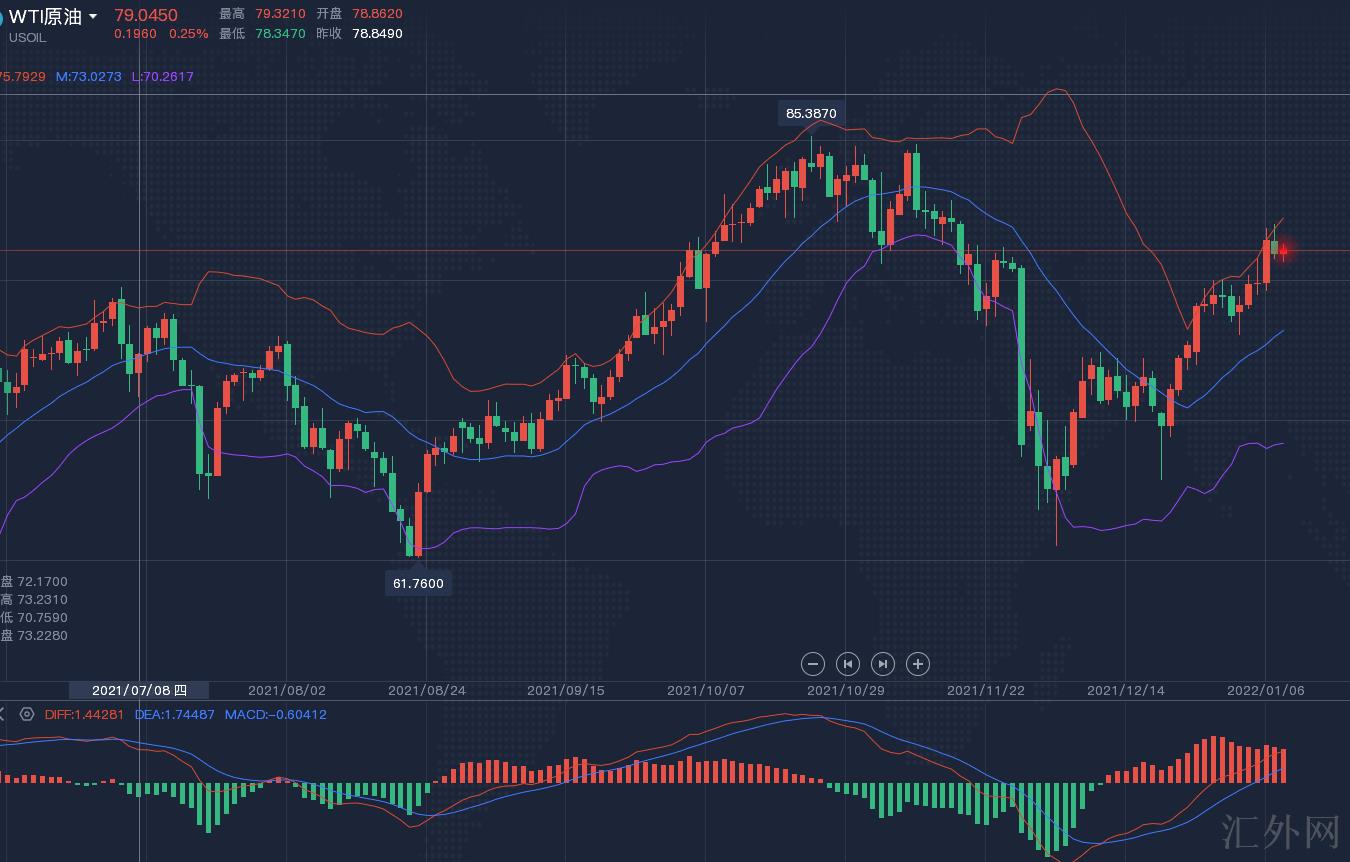Image resolution: width=1350 pixels, height=862 pixels.
Task: Click the highlighted 2021/07/08 crosshair date
Action: click(x=139, y=690)
